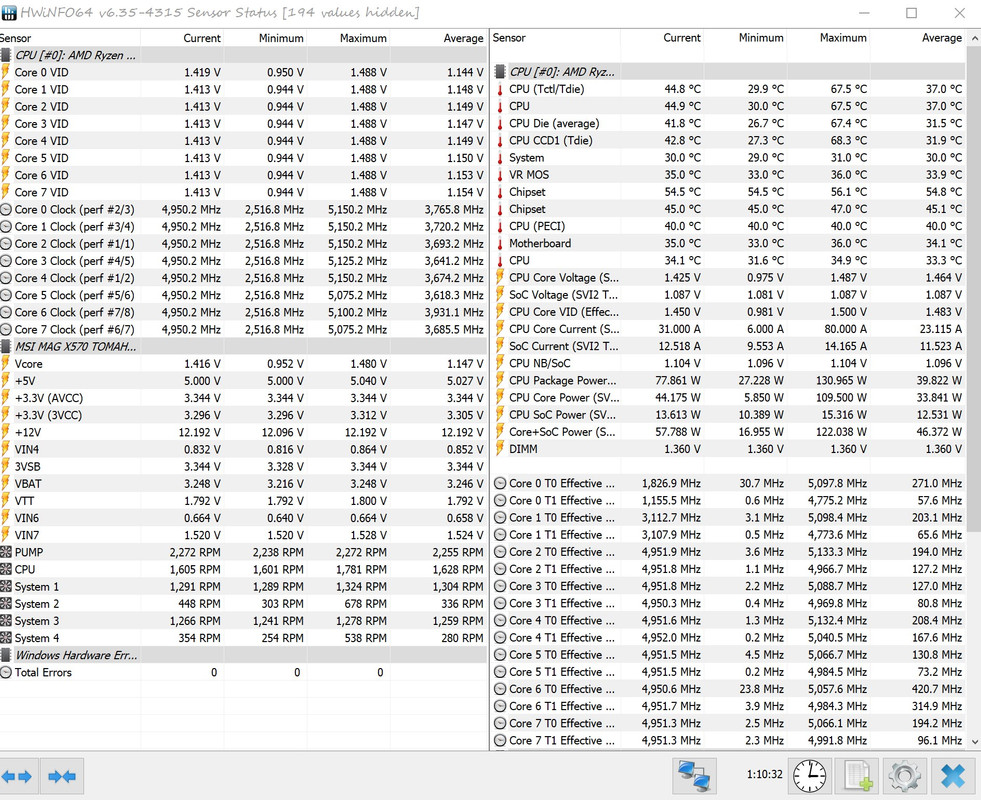This screenshot has height=800, width=981.
Task: Select the VBAT sensor row
Action: 243,484
